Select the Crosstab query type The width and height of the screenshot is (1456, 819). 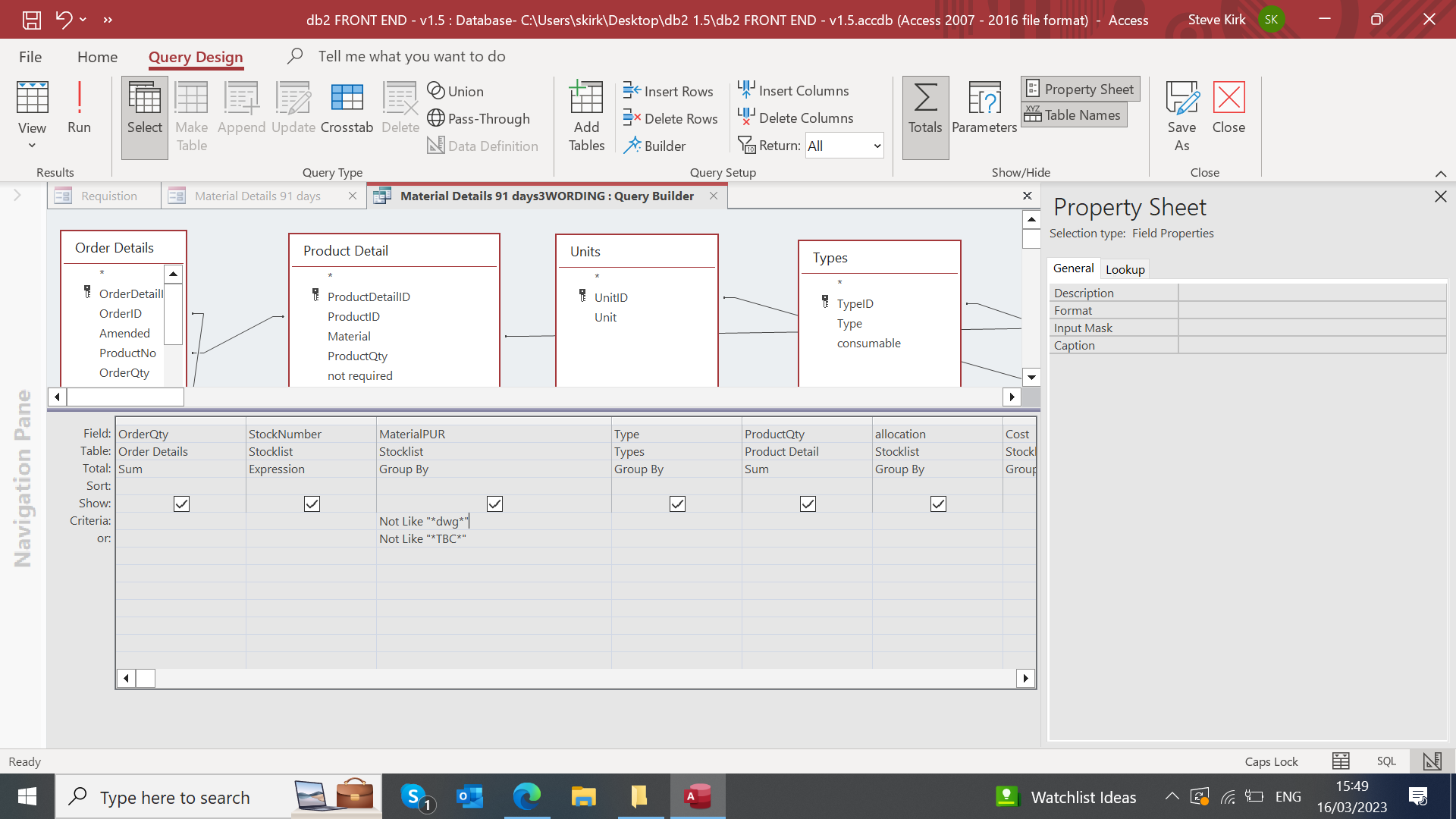pyautogui.click(x=347, y=108)
